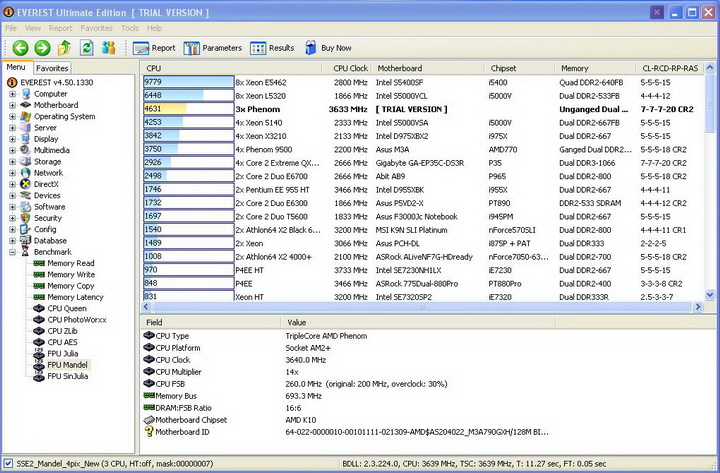
Task: Expand the Database tree node
Action: click(12, 241)
